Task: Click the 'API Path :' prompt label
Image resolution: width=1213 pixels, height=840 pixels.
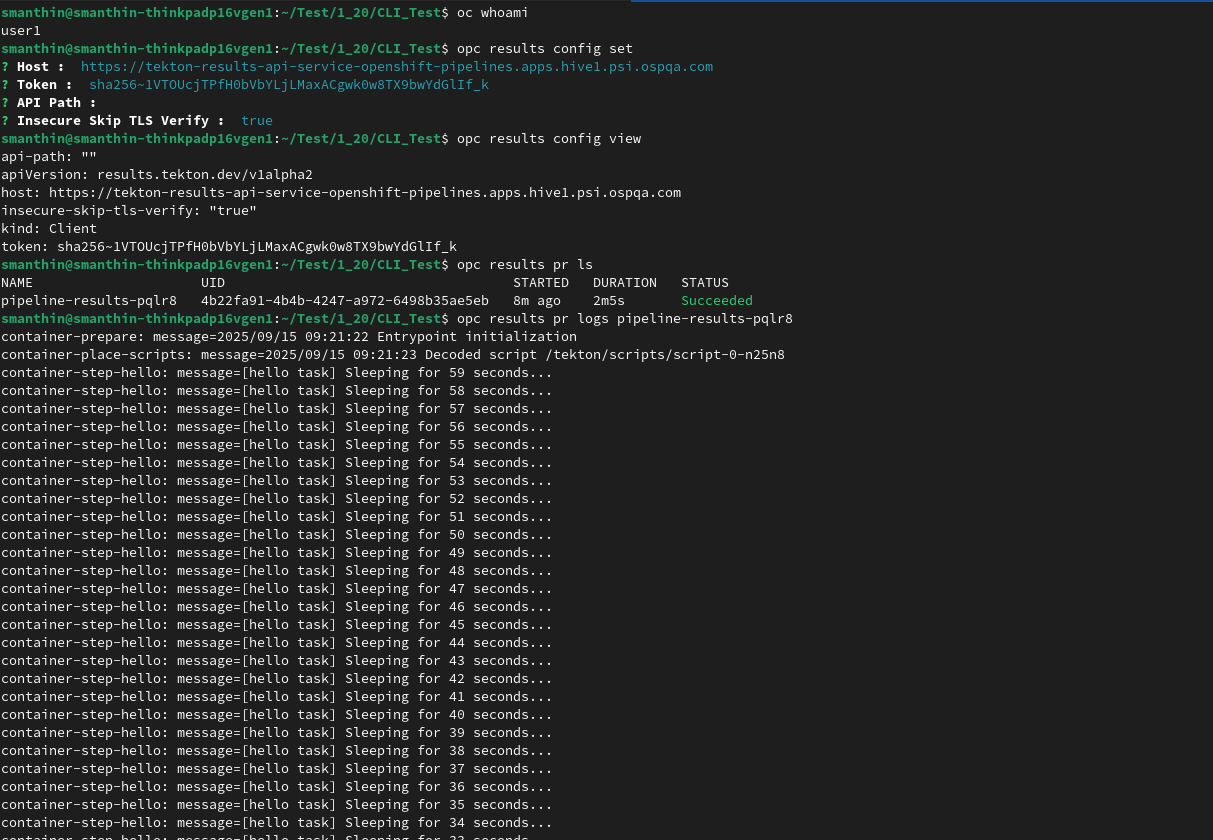Action: tap(57, 103)
